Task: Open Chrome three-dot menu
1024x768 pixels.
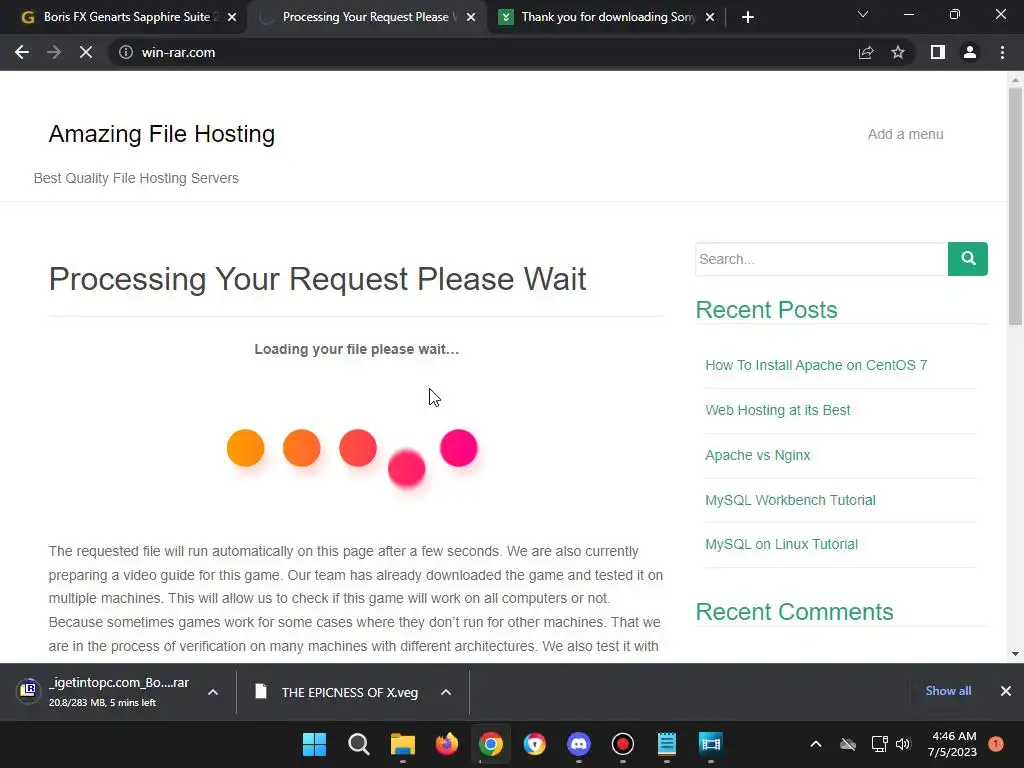Action: (x=1002, y=52)
